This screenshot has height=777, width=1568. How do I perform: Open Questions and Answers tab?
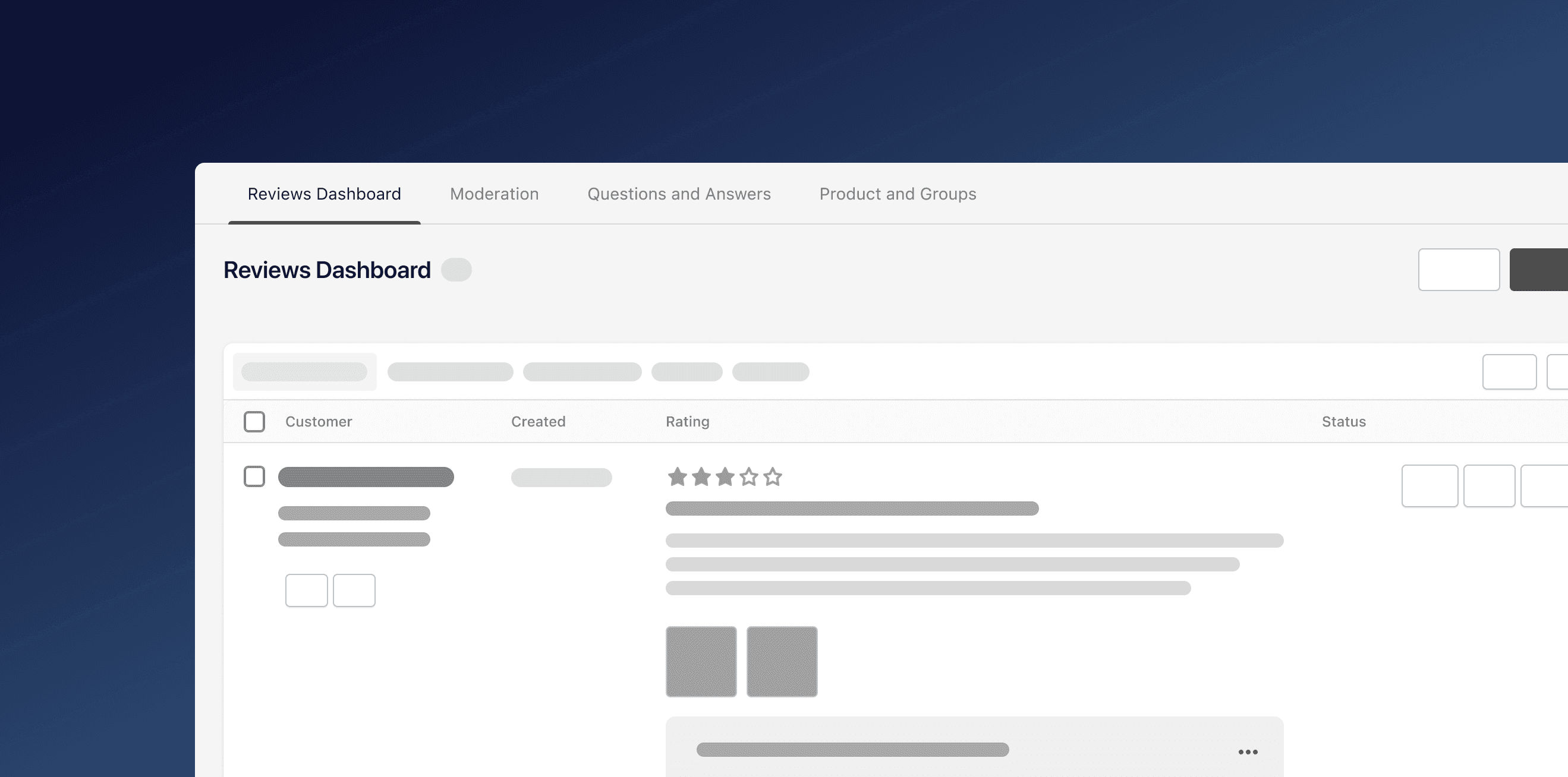[x=678, y=194]
